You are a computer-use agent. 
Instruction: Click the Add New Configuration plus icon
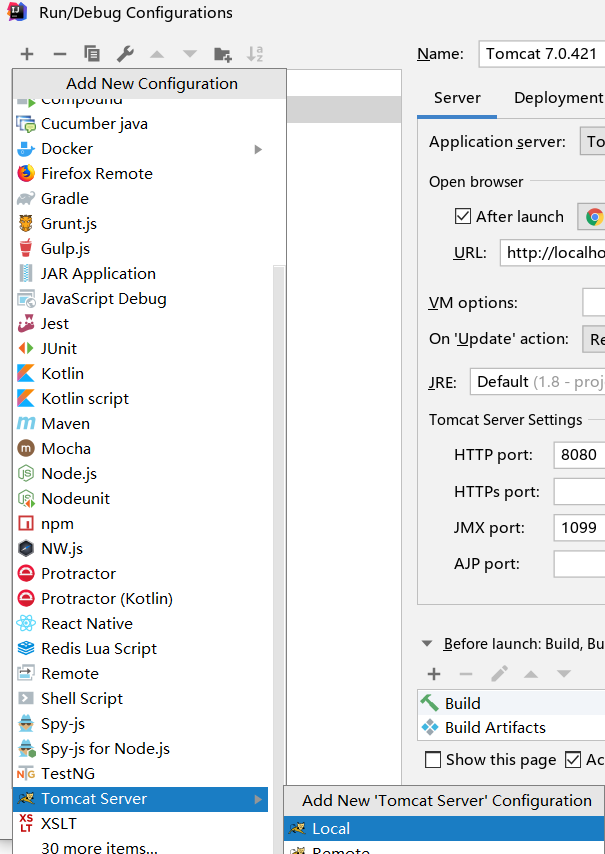point(27,54)
